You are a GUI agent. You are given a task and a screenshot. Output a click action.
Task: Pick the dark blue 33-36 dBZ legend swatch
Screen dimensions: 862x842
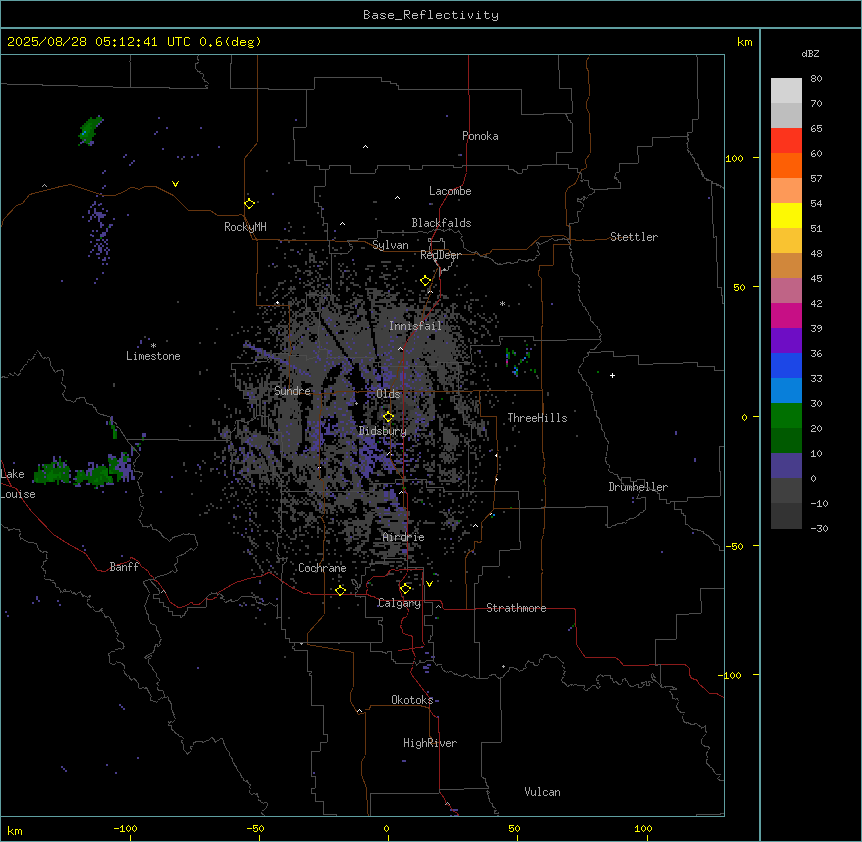click(x=786, y=365)
